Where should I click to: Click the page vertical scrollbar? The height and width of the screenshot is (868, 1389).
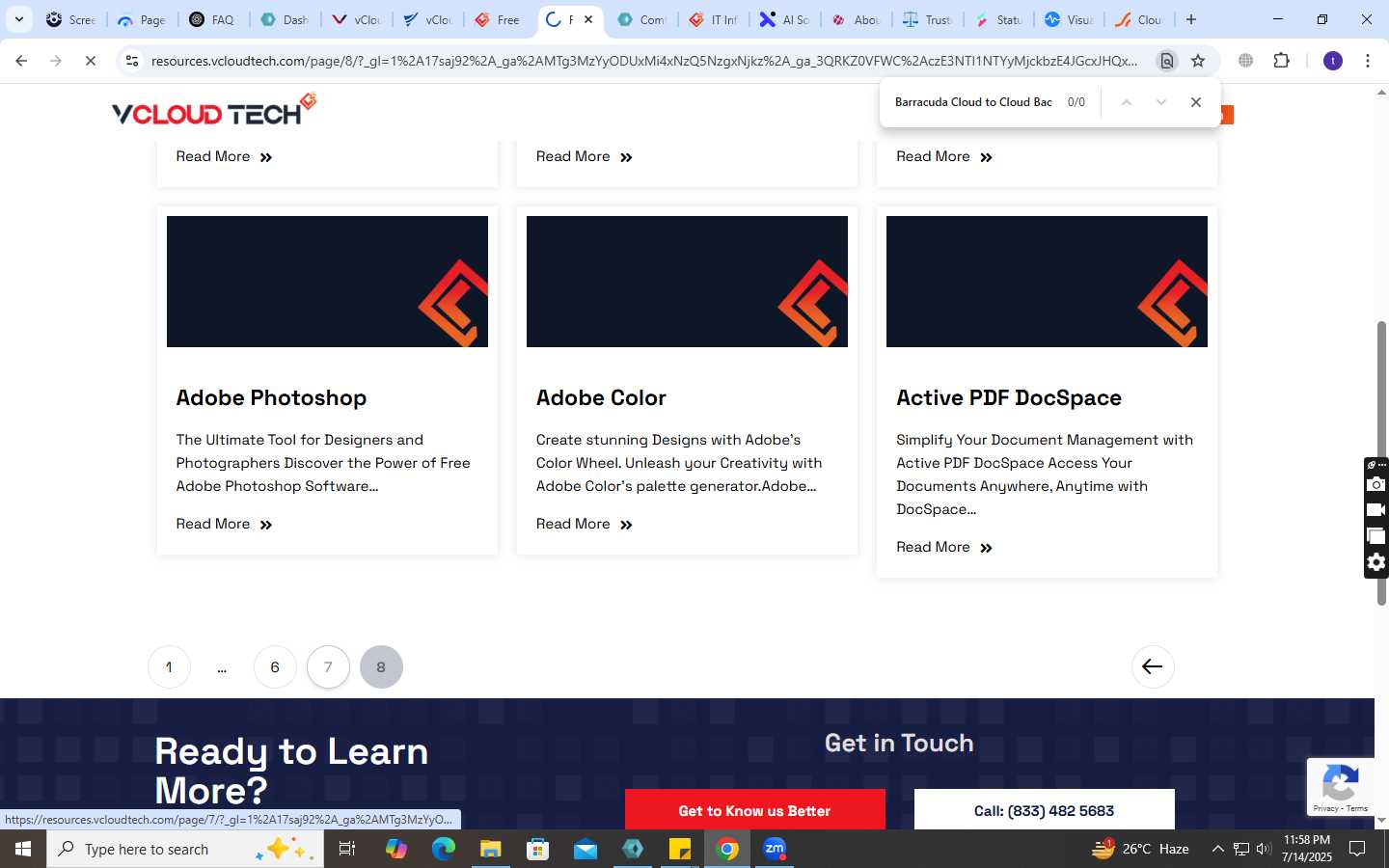(1381, 463)
